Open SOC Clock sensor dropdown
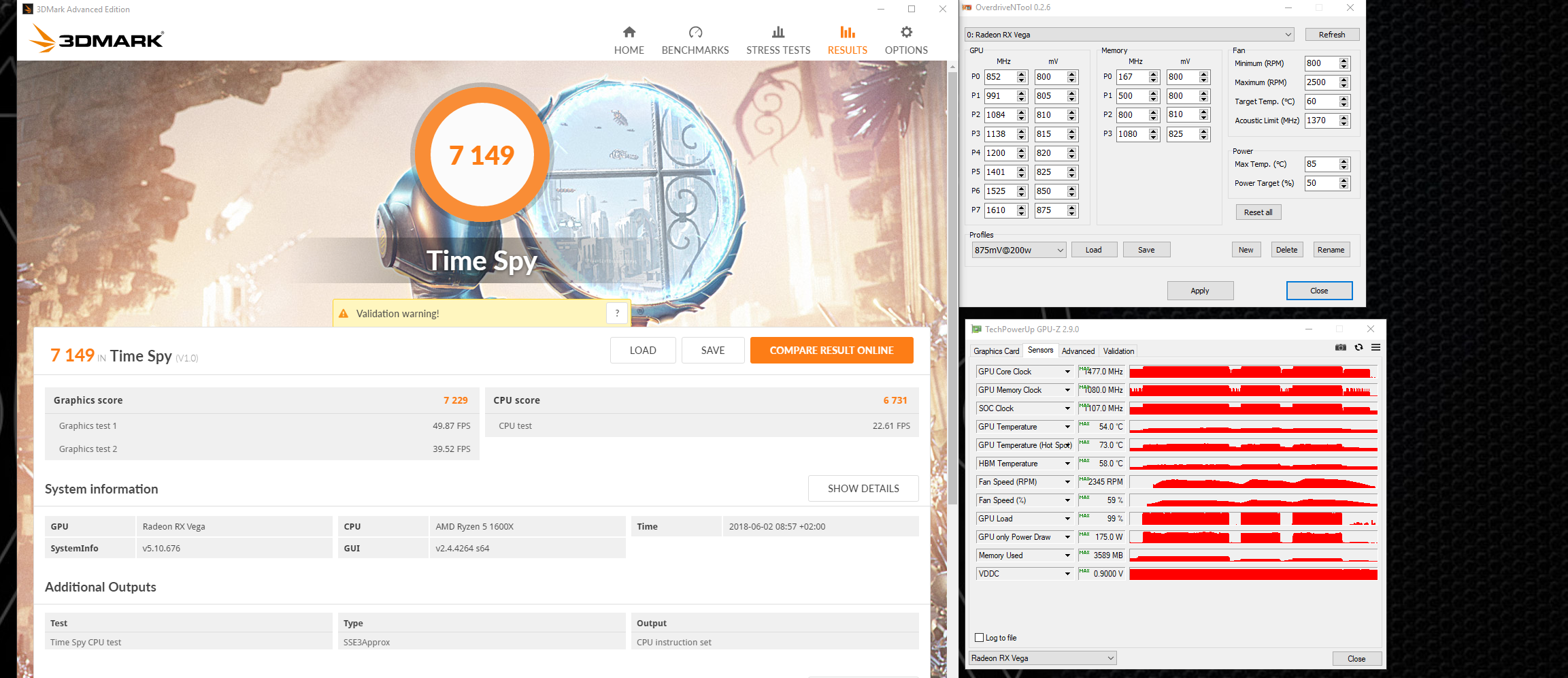1568x678 pixels. (1067, 408)
